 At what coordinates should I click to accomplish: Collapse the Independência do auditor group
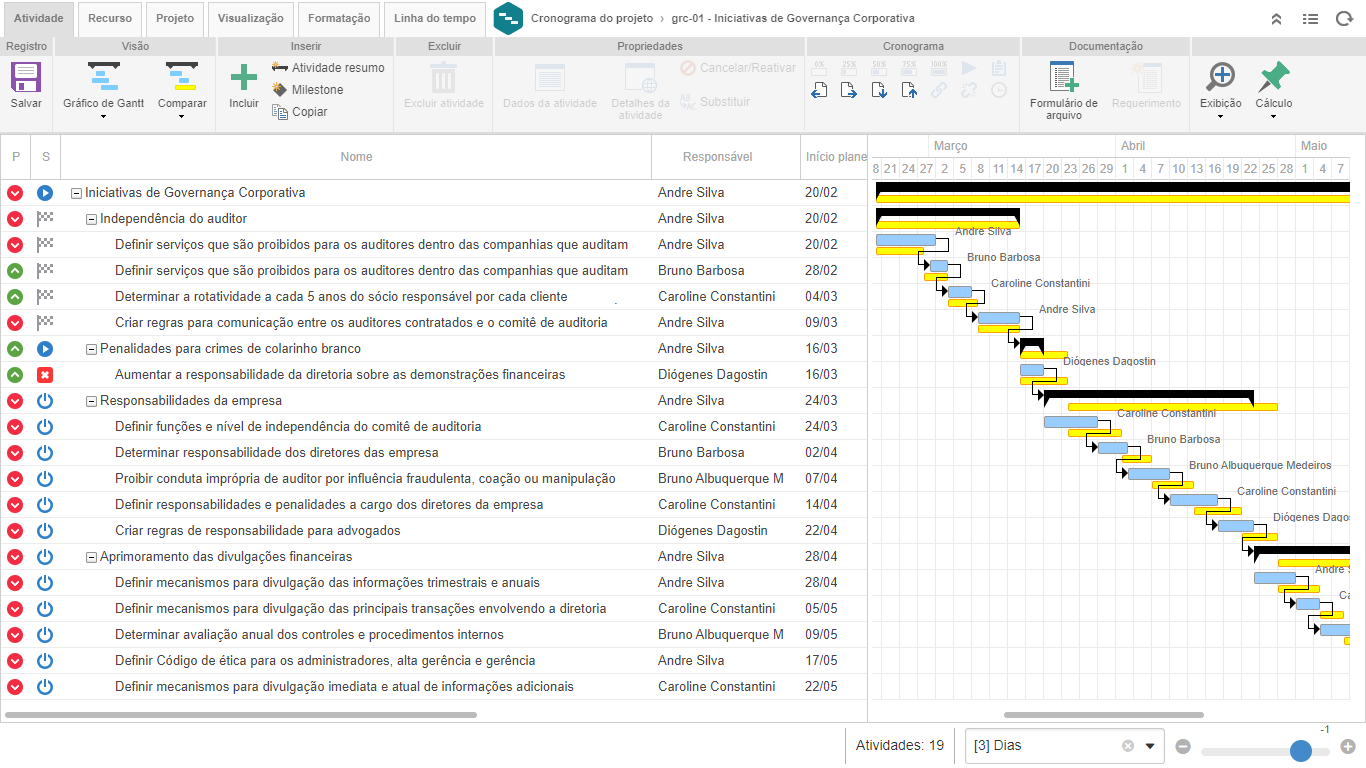click(91, 219)
